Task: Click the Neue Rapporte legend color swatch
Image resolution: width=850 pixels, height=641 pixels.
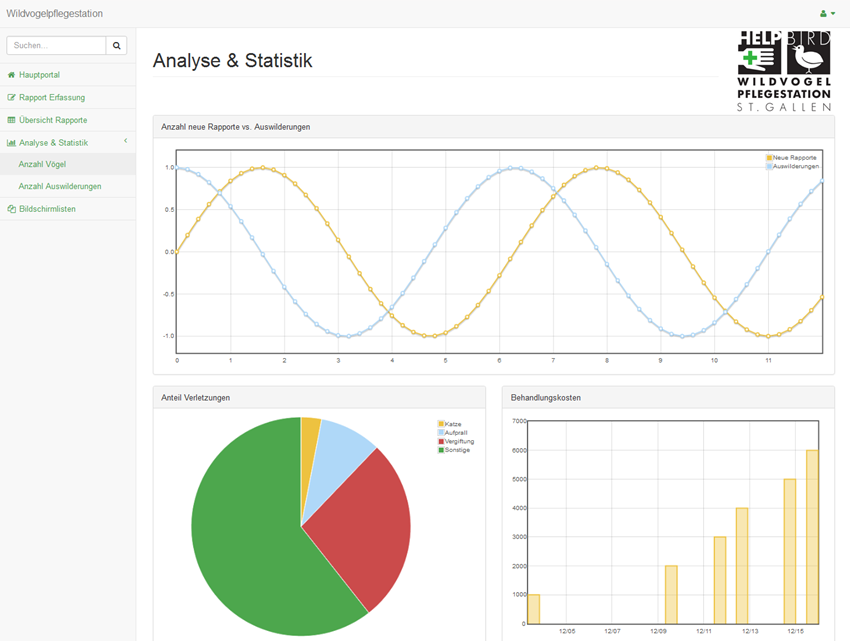Action: (769, 158)
